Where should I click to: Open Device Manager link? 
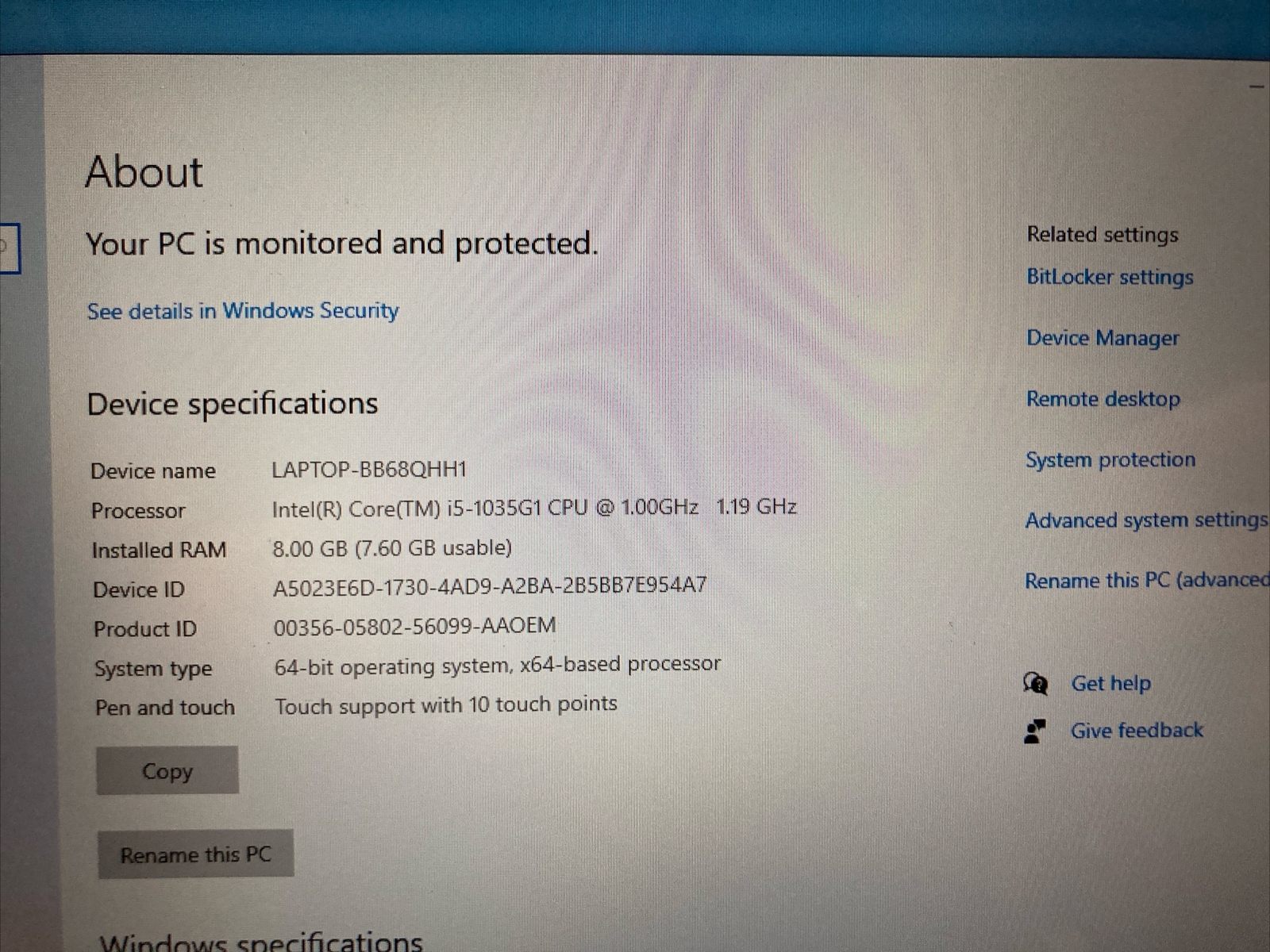[x=1103, y=338]
